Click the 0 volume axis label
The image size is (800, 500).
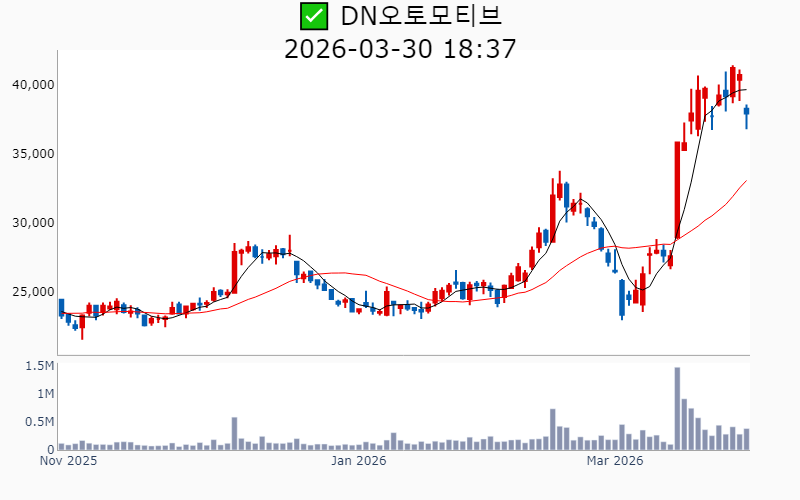pos(47,450)
